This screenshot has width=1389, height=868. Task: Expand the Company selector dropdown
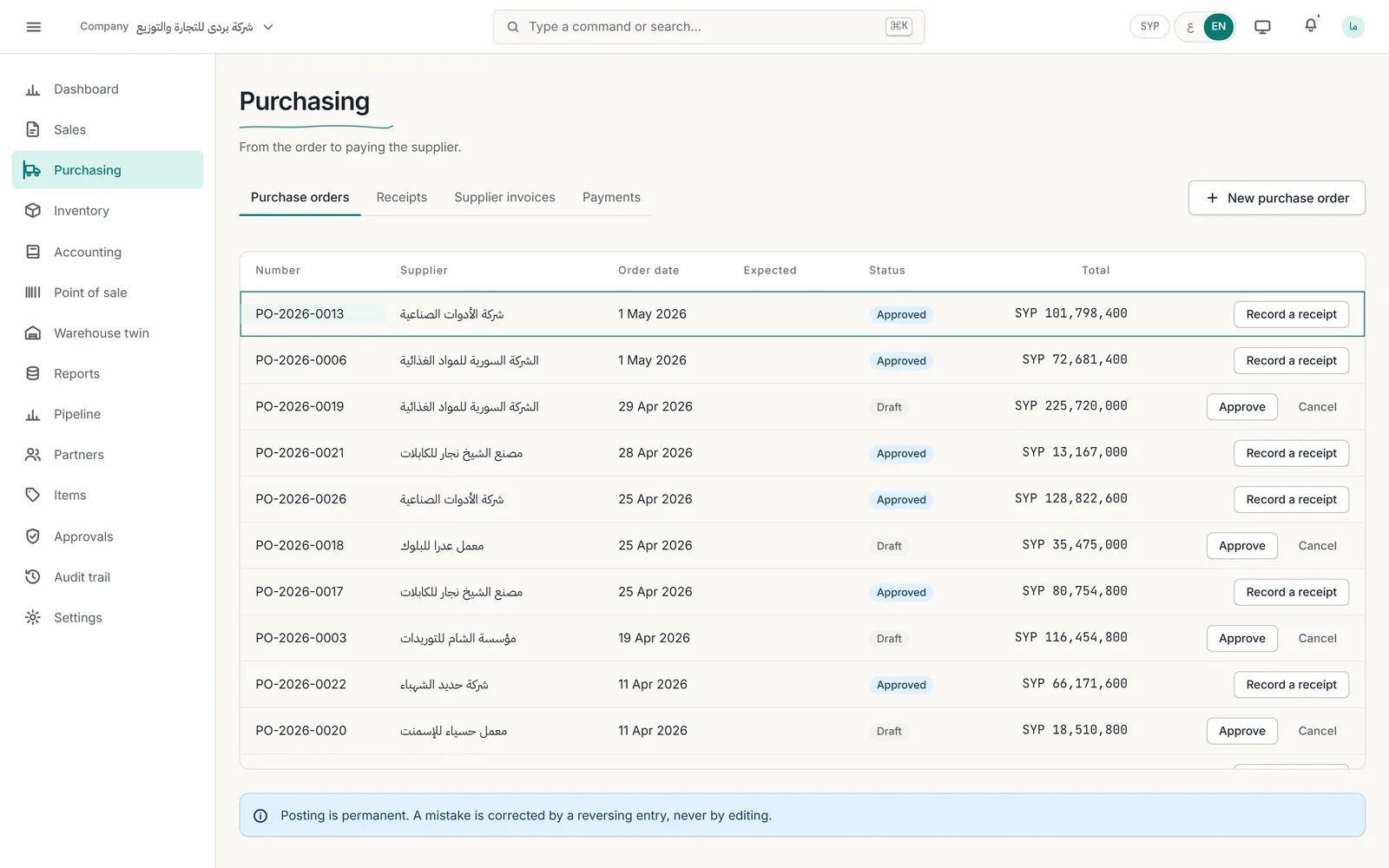tap(177, 27)
